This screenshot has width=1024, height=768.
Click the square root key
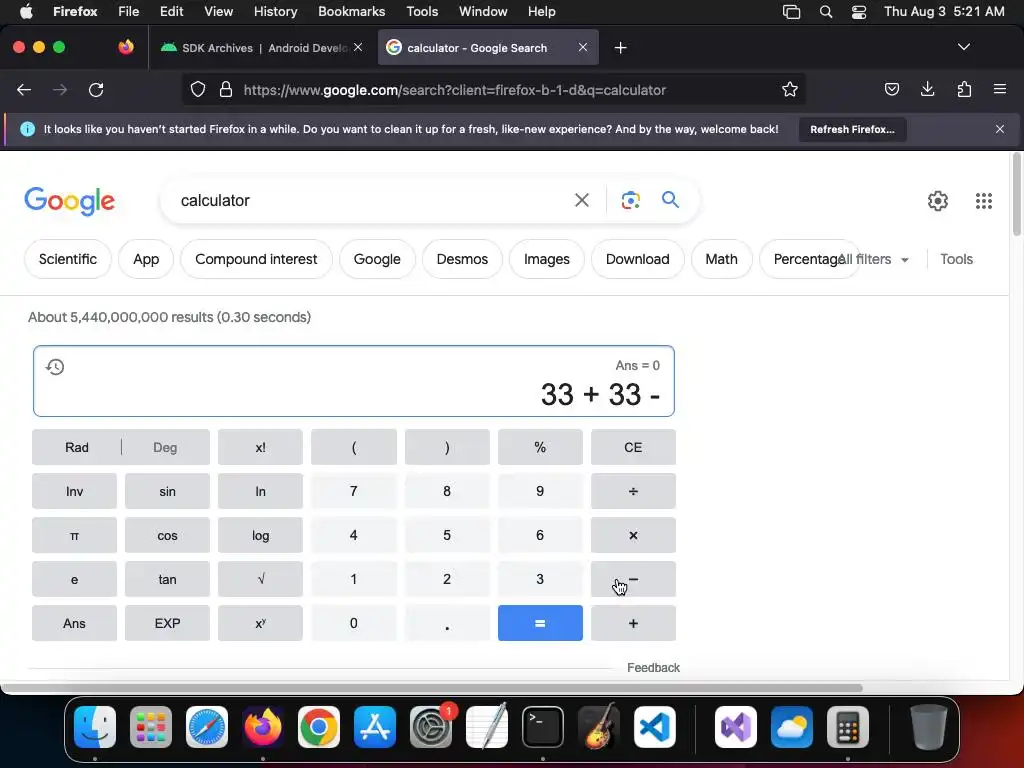(261, 579)
